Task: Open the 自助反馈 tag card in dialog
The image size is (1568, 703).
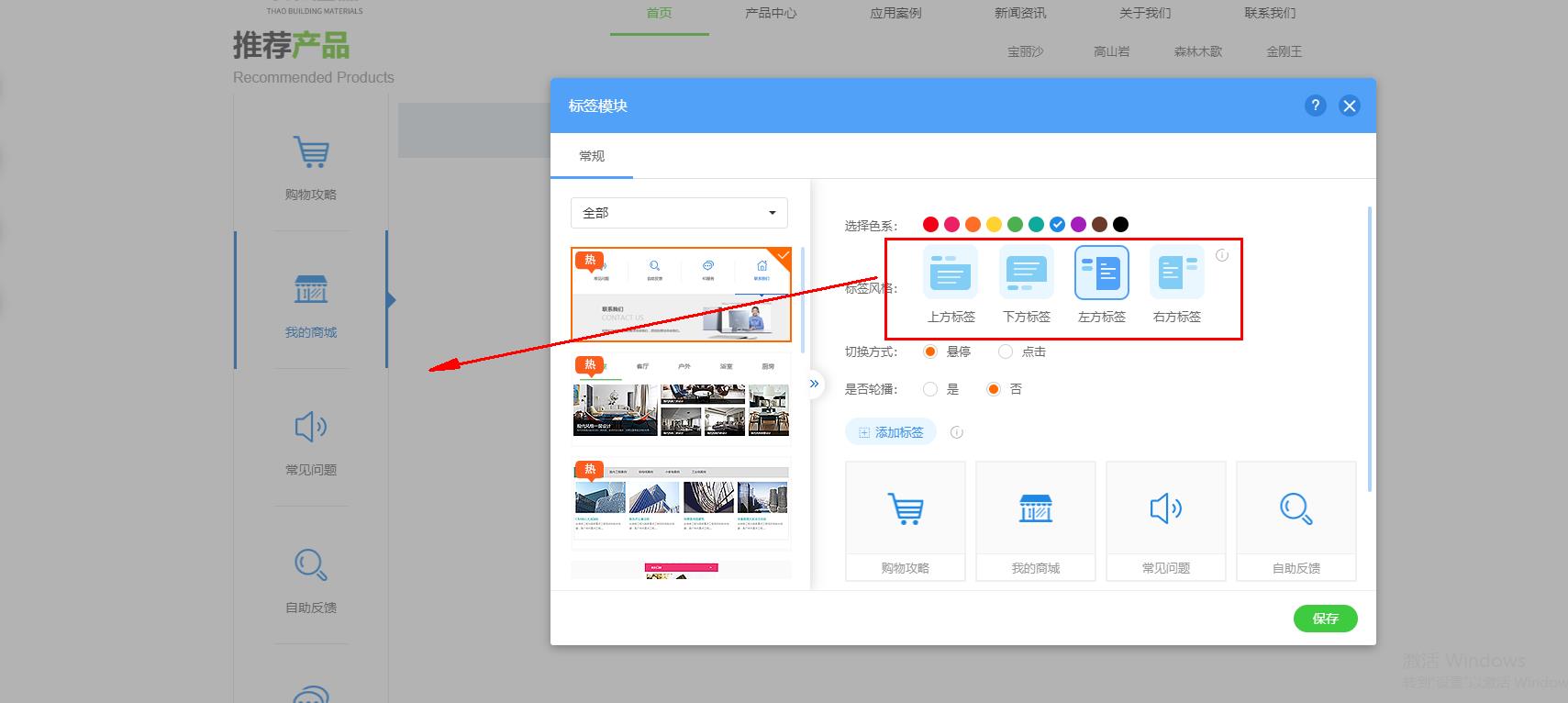Action: point(1296,521)
